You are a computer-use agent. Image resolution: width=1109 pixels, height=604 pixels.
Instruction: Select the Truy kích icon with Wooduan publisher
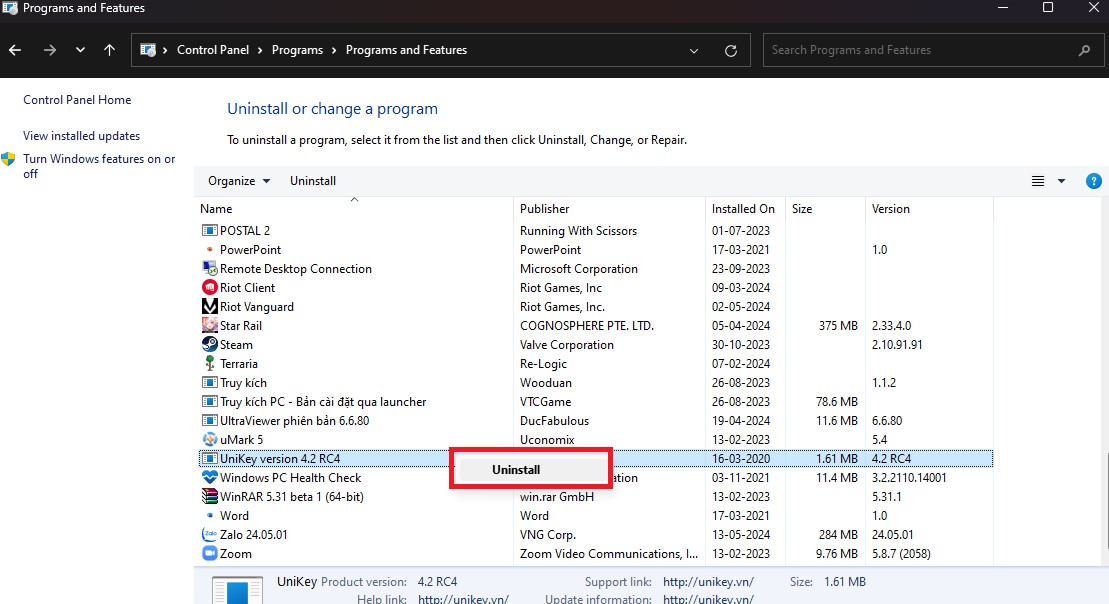[x=209, y=383]
